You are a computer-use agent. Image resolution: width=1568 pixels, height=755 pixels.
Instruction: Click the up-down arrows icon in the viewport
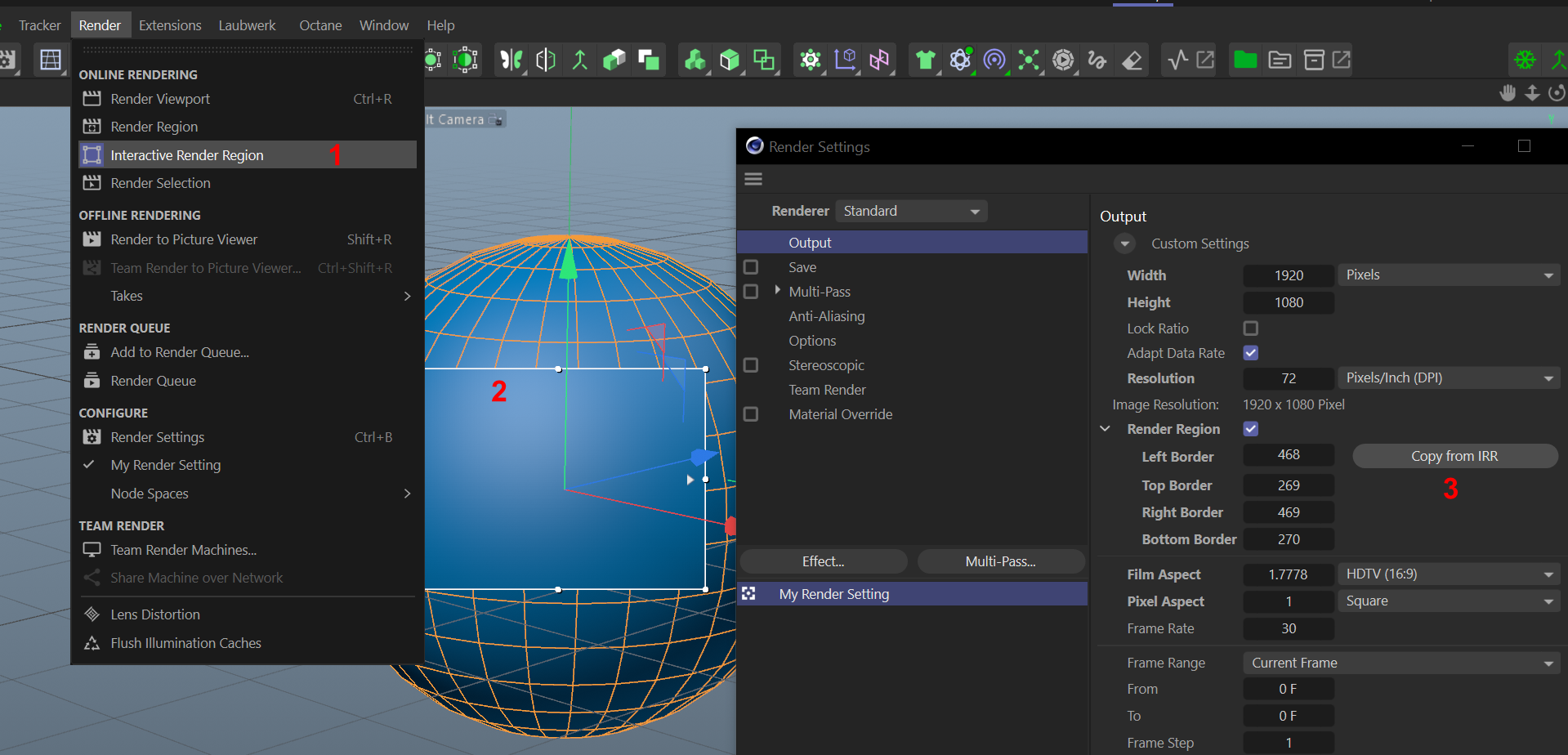[x=1533, y=93]
